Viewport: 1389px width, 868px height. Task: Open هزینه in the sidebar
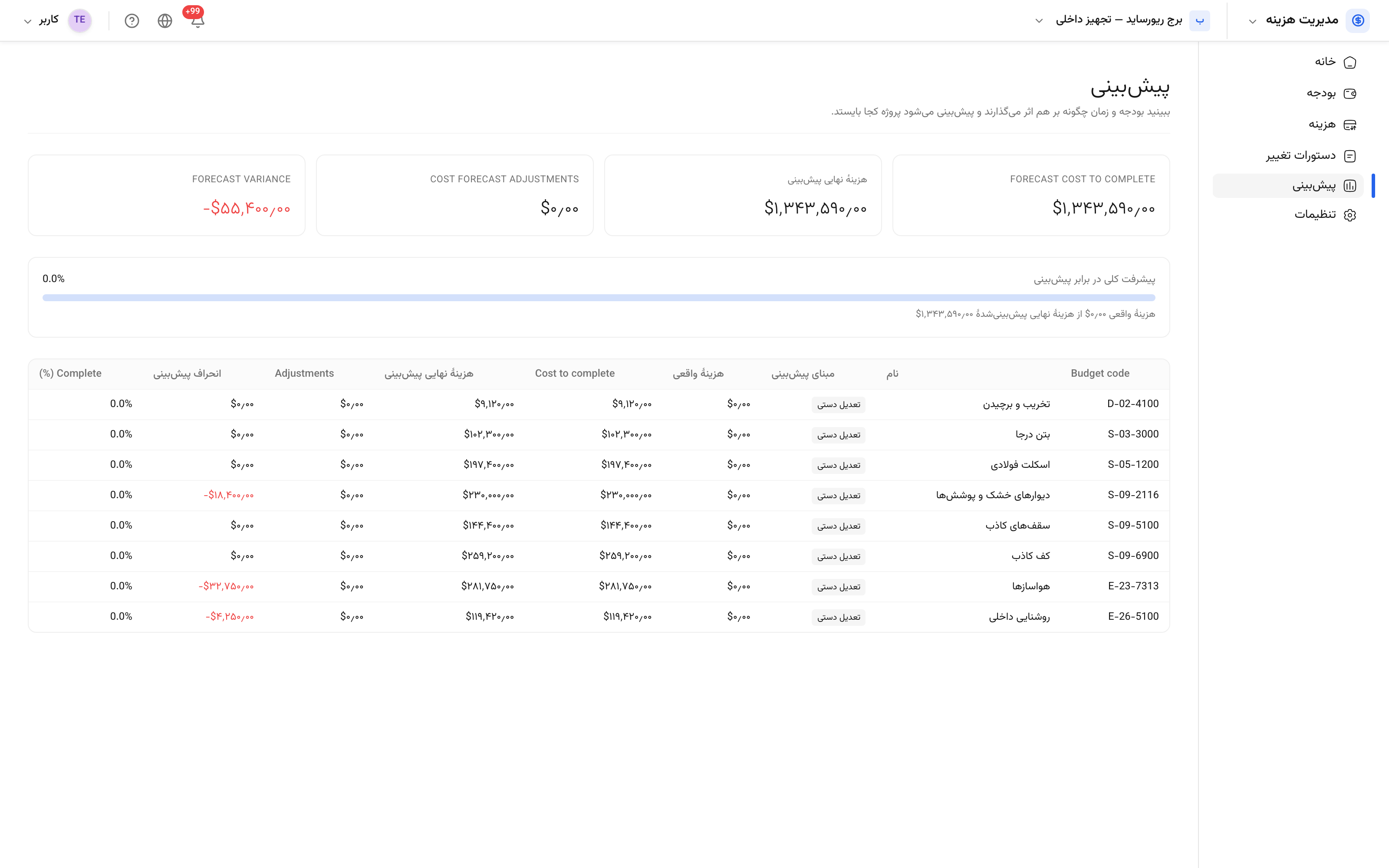pyautogui.click(x=1288, y=125)
